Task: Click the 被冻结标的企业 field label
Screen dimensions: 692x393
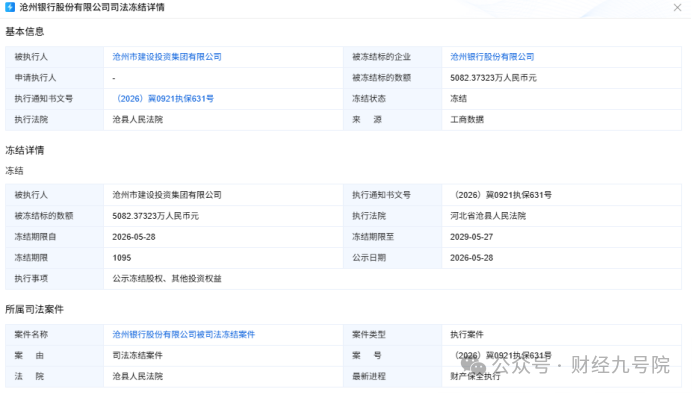Action: (x=381, y=57)
